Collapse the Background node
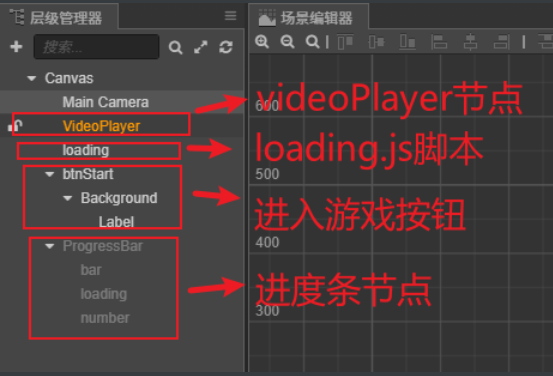The height and width of the screenshot is (376, 553). pyautogui.click(x=68, y=198)
